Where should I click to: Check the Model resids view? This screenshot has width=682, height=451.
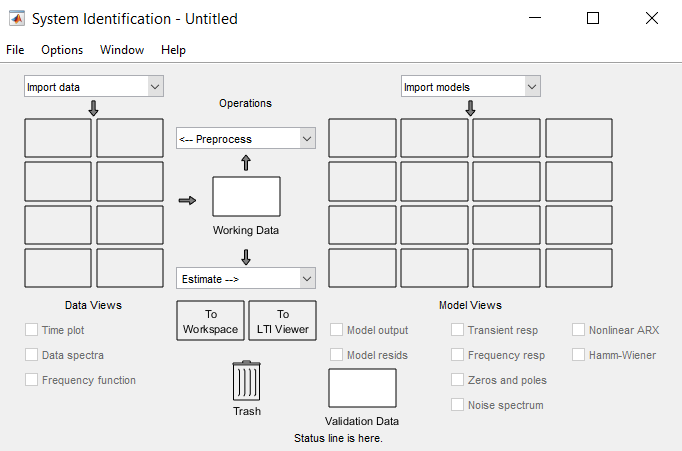(x=336, y=354)
